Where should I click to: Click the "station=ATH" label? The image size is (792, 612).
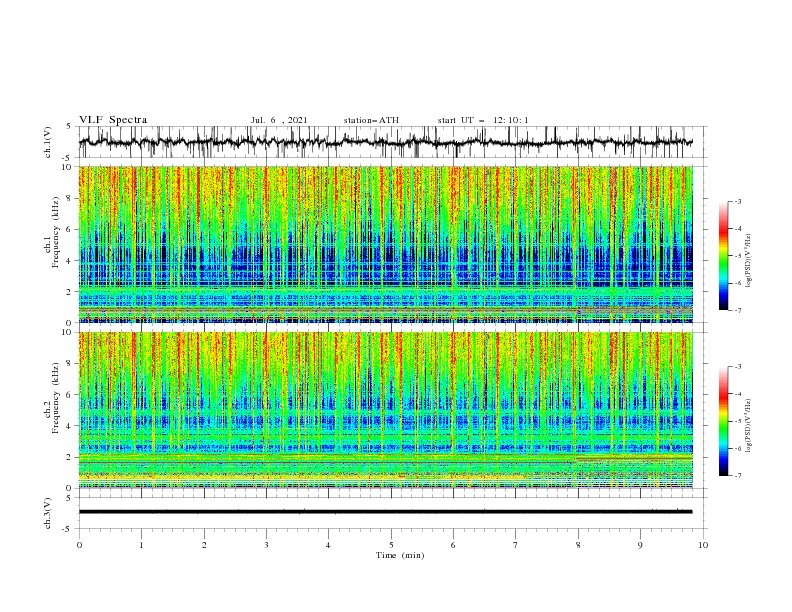pyautogui.click(x=371, y=120)
